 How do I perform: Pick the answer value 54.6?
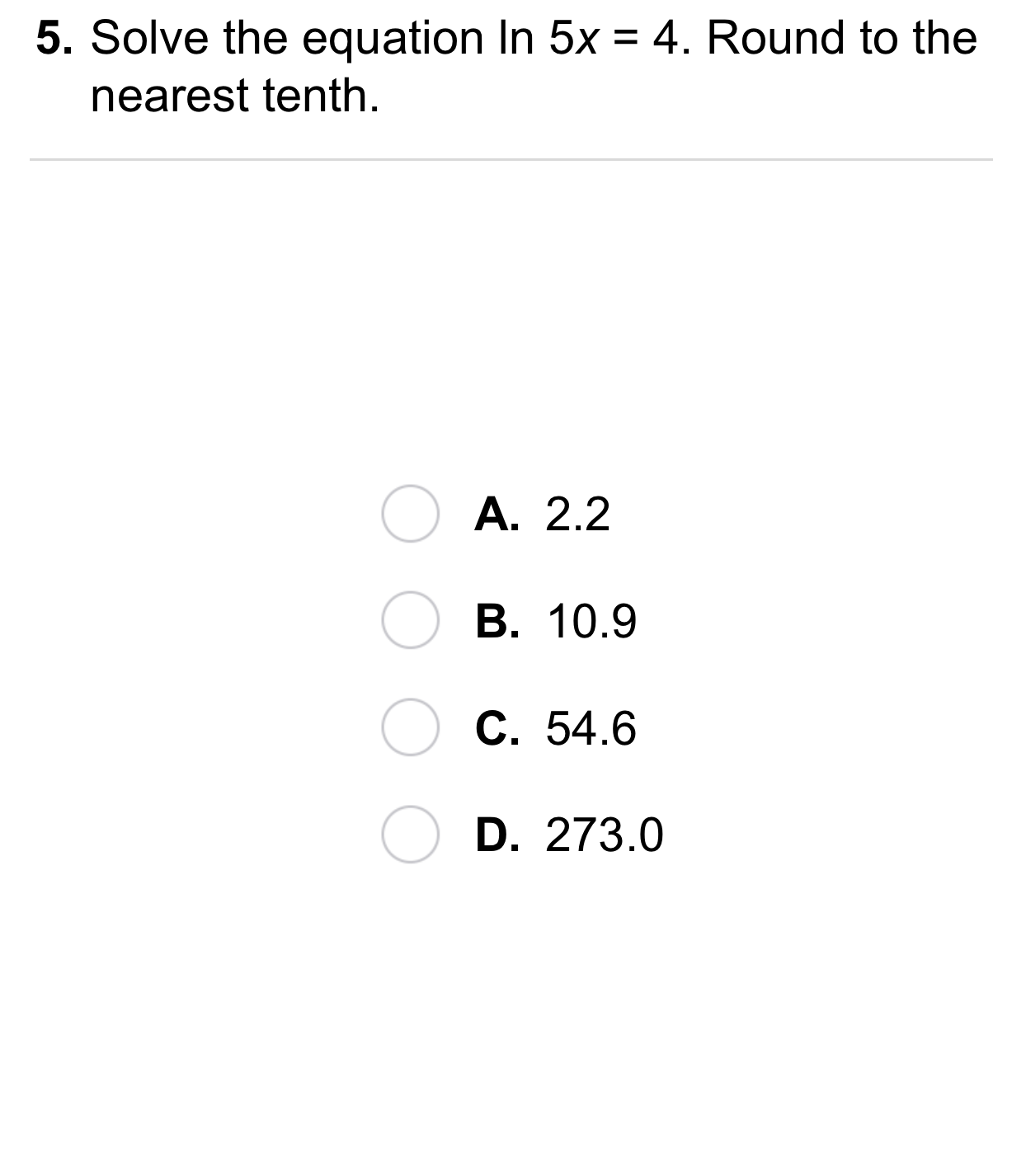[x=591, y=728]
